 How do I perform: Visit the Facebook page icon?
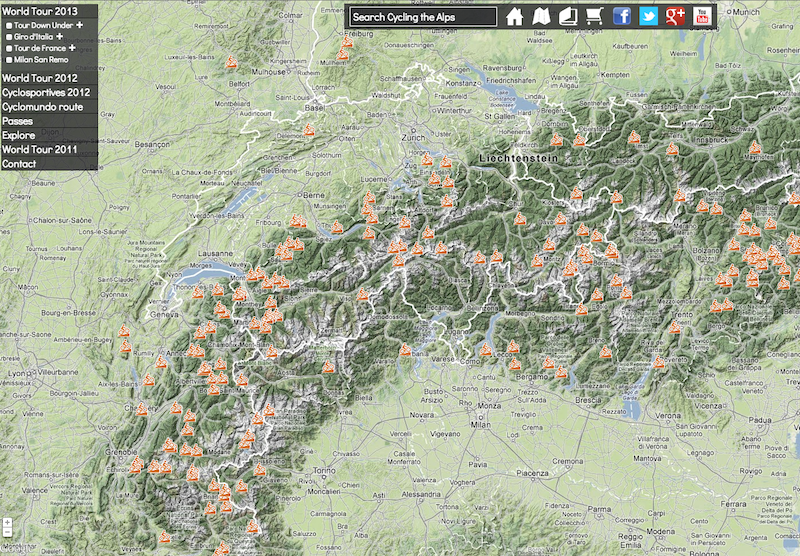pos(622,17)
